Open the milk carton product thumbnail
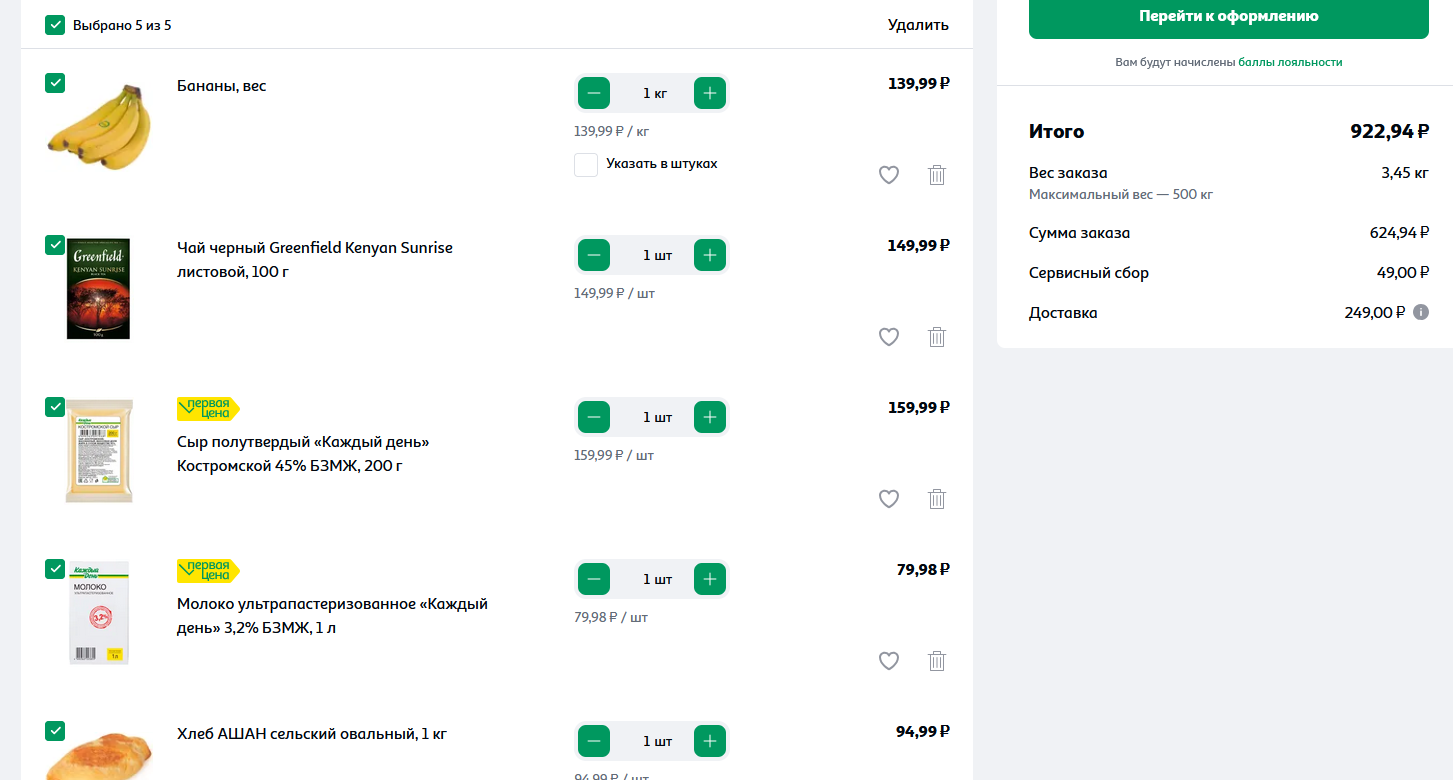Screen dimensions: 1453x780 tap(99, 613)
